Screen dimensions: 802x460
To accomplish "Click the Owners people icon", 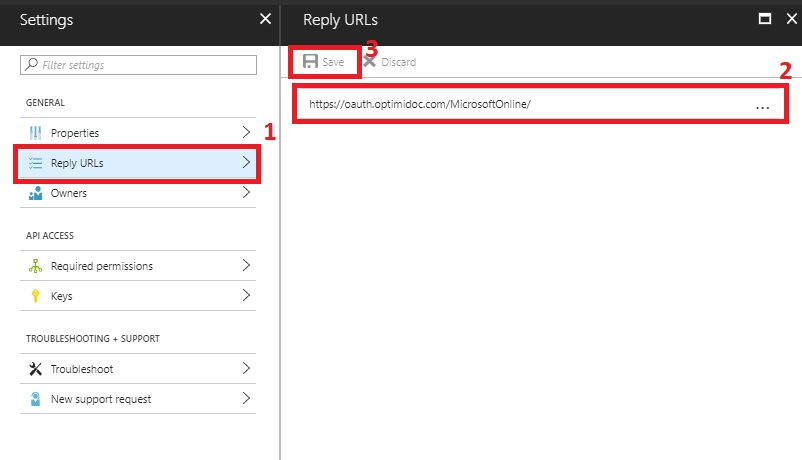I will pyautogui.click(x=35, y=193).
